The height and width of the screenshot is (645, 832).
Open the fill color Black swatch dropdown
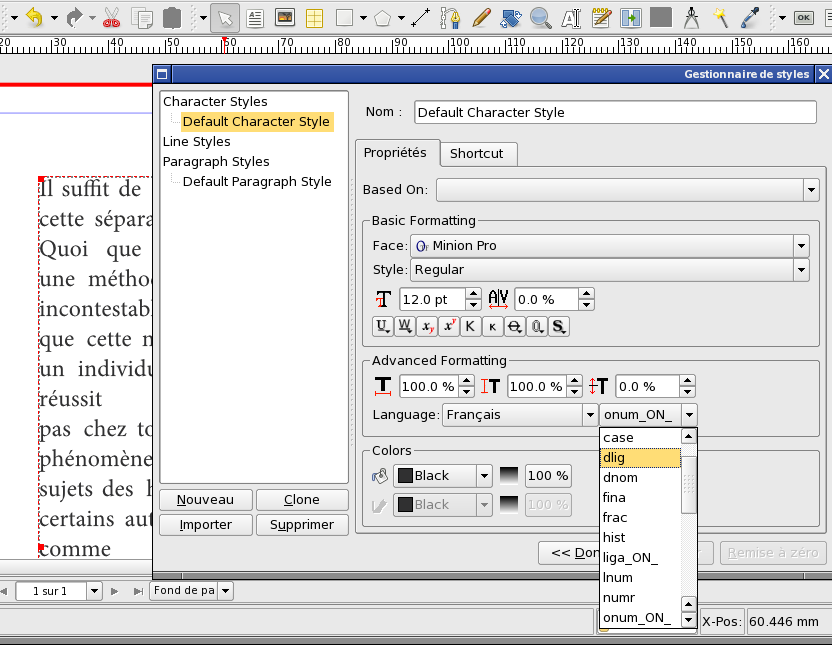point(483,476)
